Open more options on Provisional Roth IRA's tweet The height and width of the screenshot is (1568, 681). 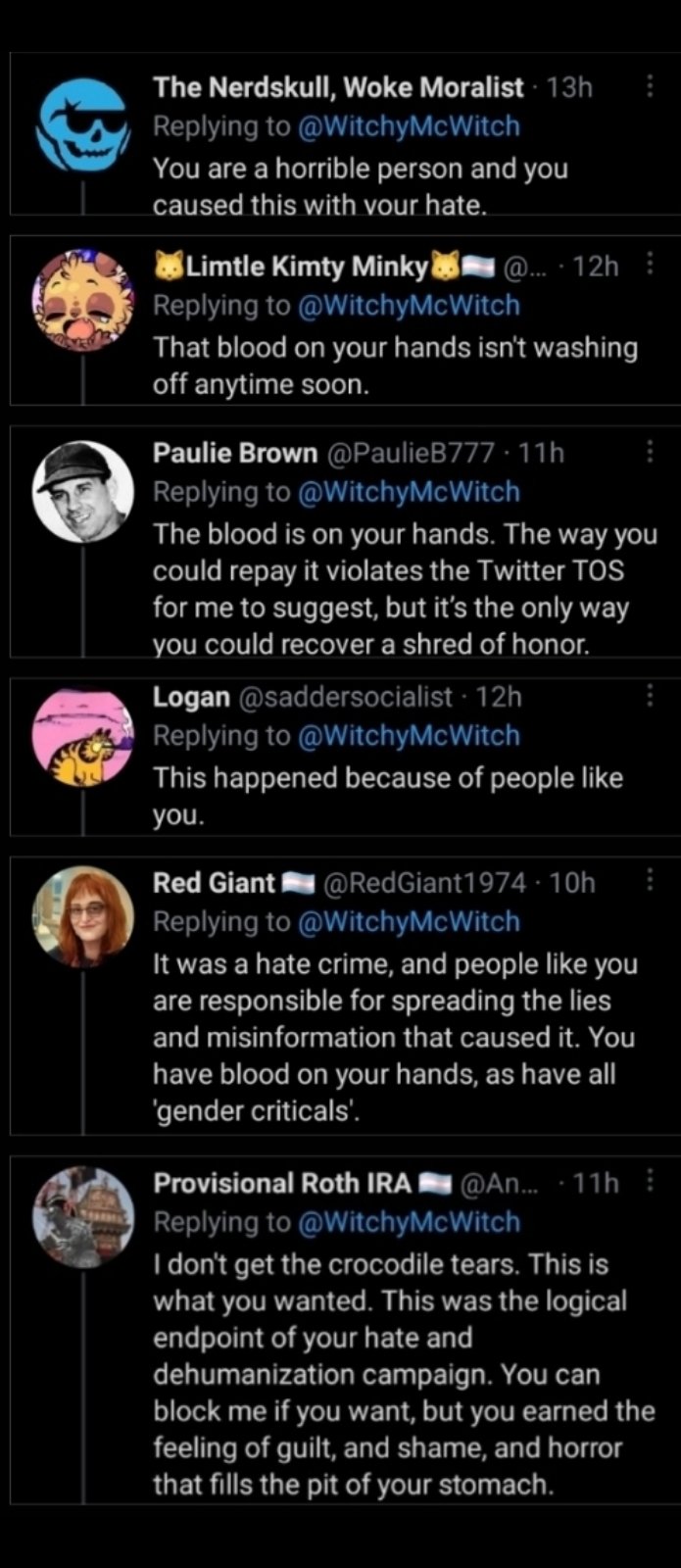tap(650, 1182)
